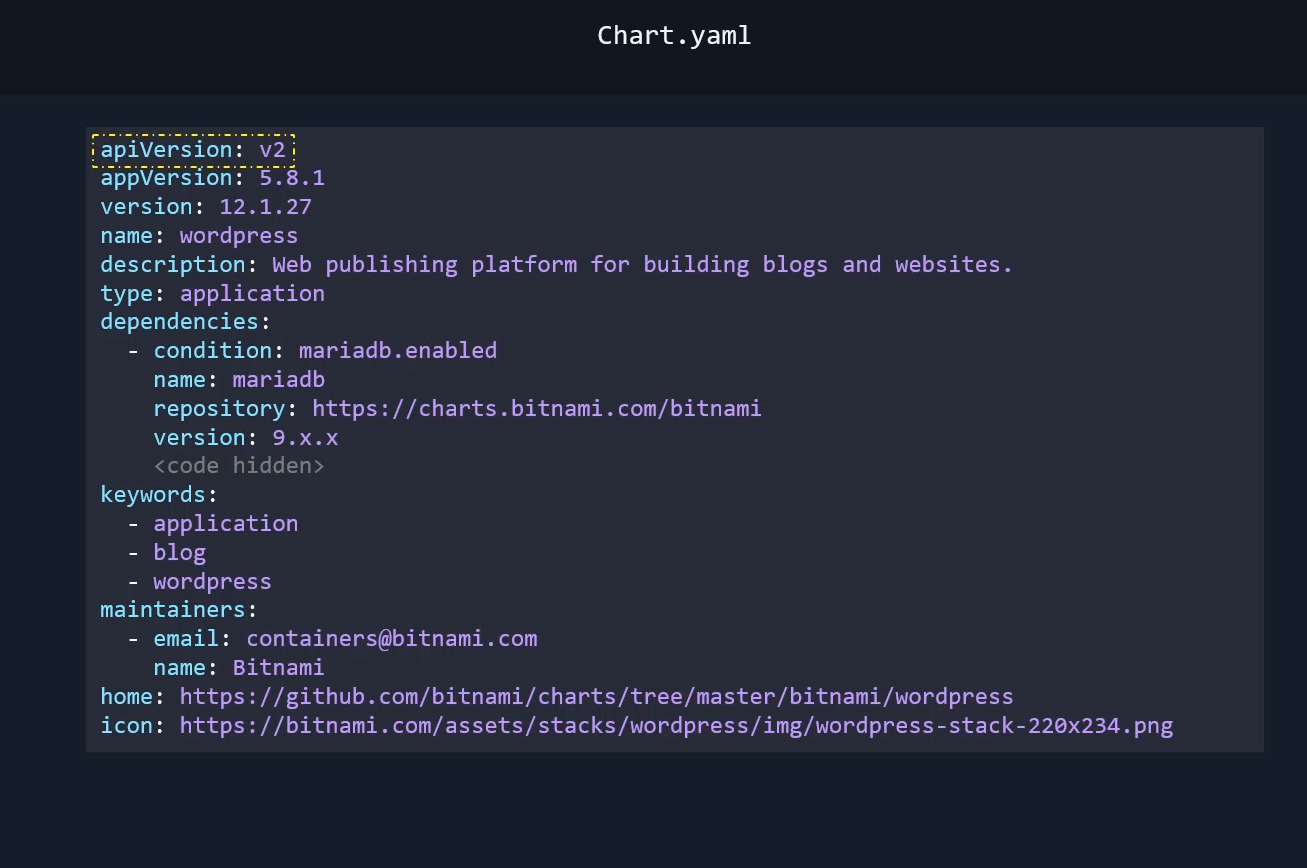Image resolution: width=1307 pixels, height=868 pixels.
Task: Click the "dependencies" key
Action: click(179, 322)
